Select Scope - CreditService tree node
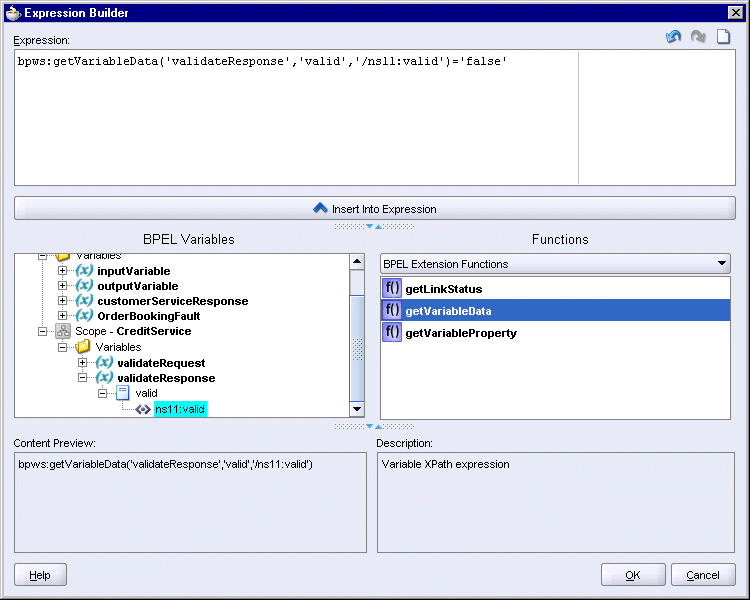The image size is (750, 600). click(x=133, y=331)
